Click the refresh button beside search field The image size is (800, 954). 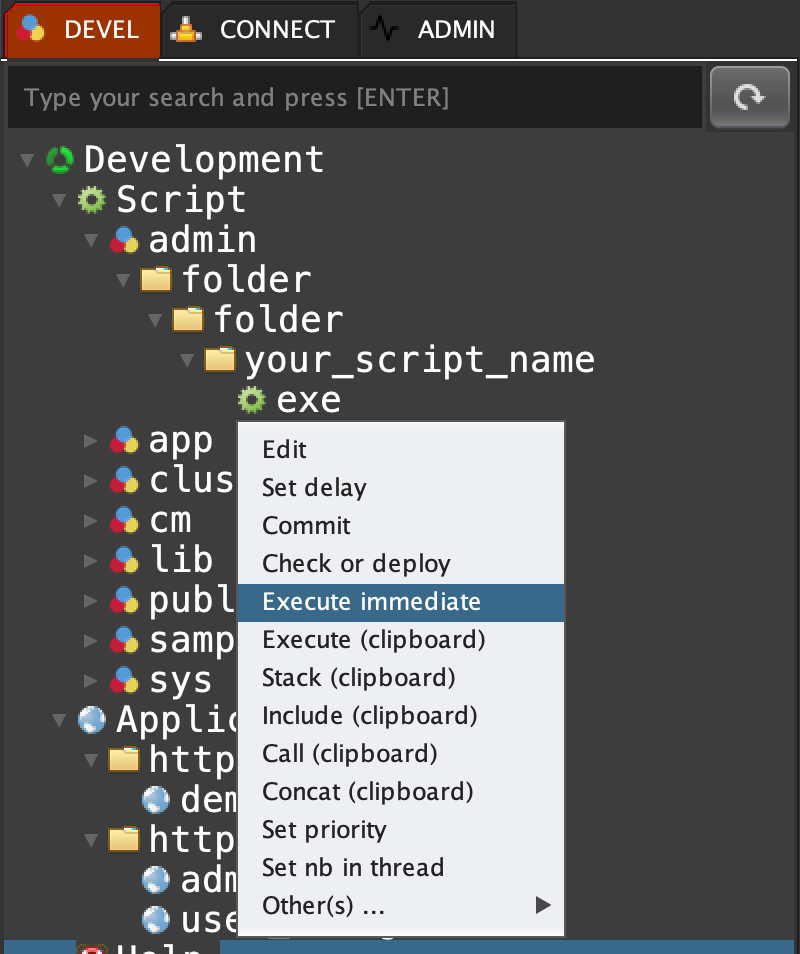(749, 97)
